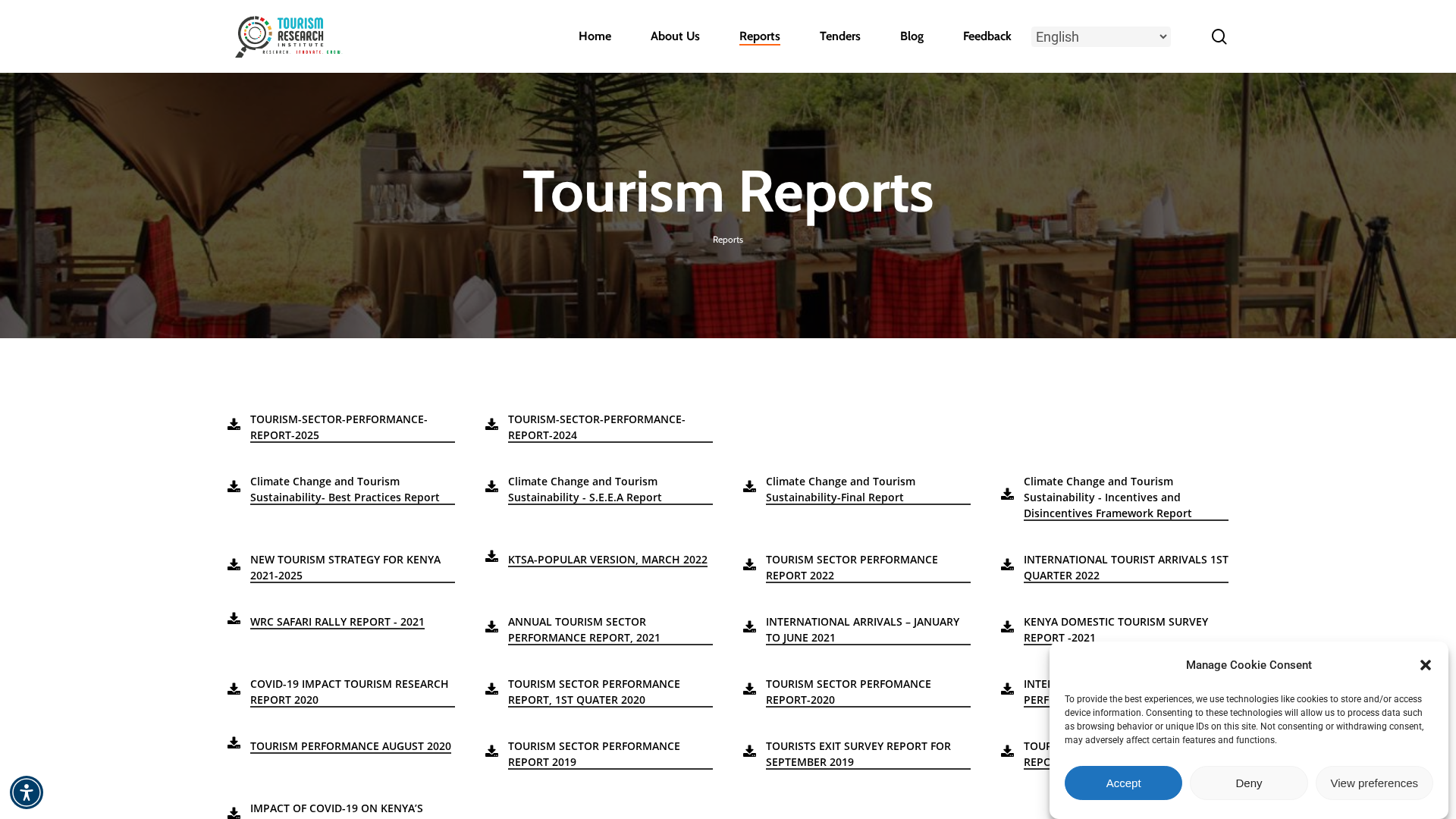This screenshot has width=1456, height=819.
Task: Click download icon beside KENYA DOMESTIC TOURISM SURVEY
Action: tap(1008, 626)
